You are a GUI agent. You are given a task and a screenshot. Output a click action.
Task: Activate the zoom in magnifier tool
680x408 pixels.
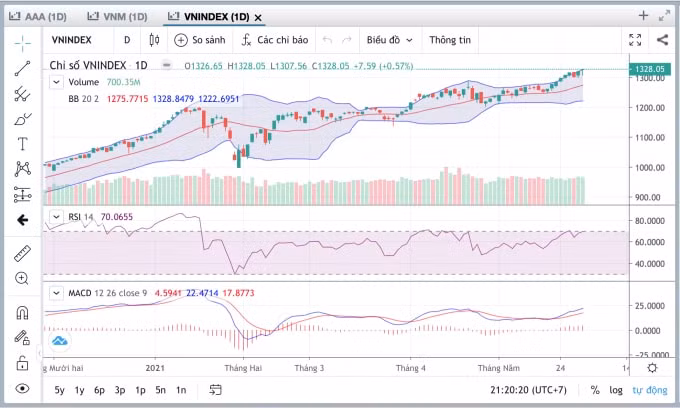coord(22,278)
